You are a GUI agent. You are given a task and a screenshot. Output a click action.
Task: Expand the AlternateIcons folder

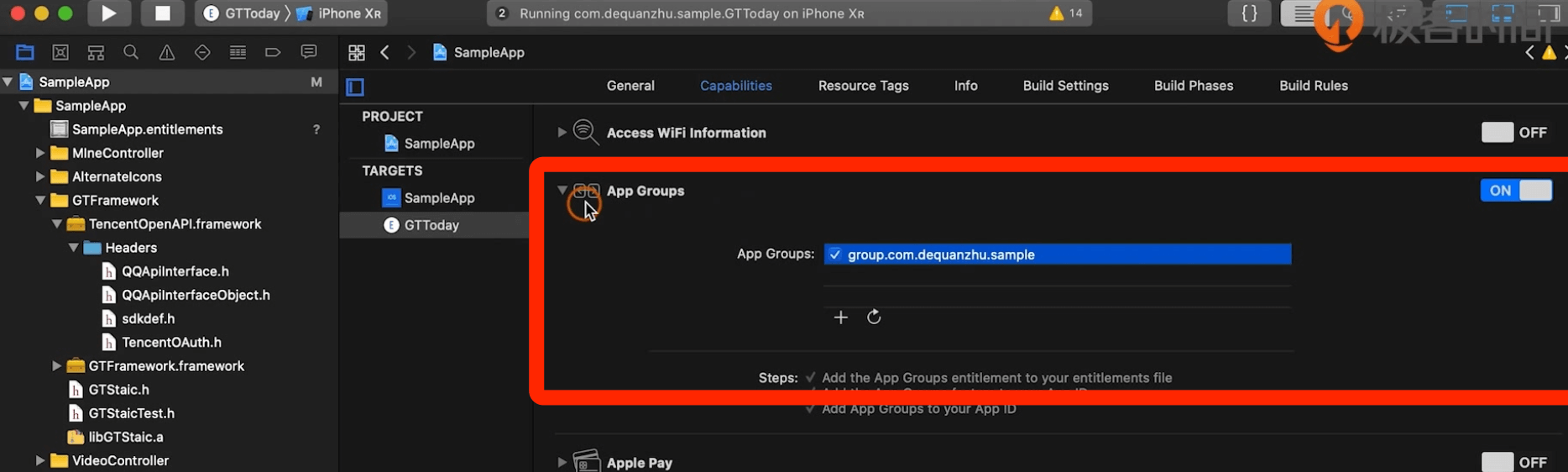pyautogui.click(x=39, y=176)
